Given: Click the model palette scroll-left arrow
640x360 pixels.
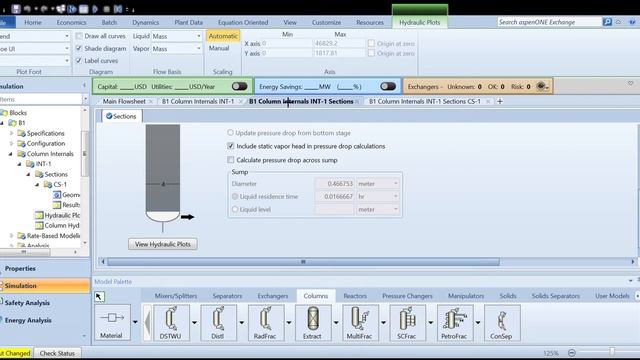Looking at the screenshot, I should 147,322.
